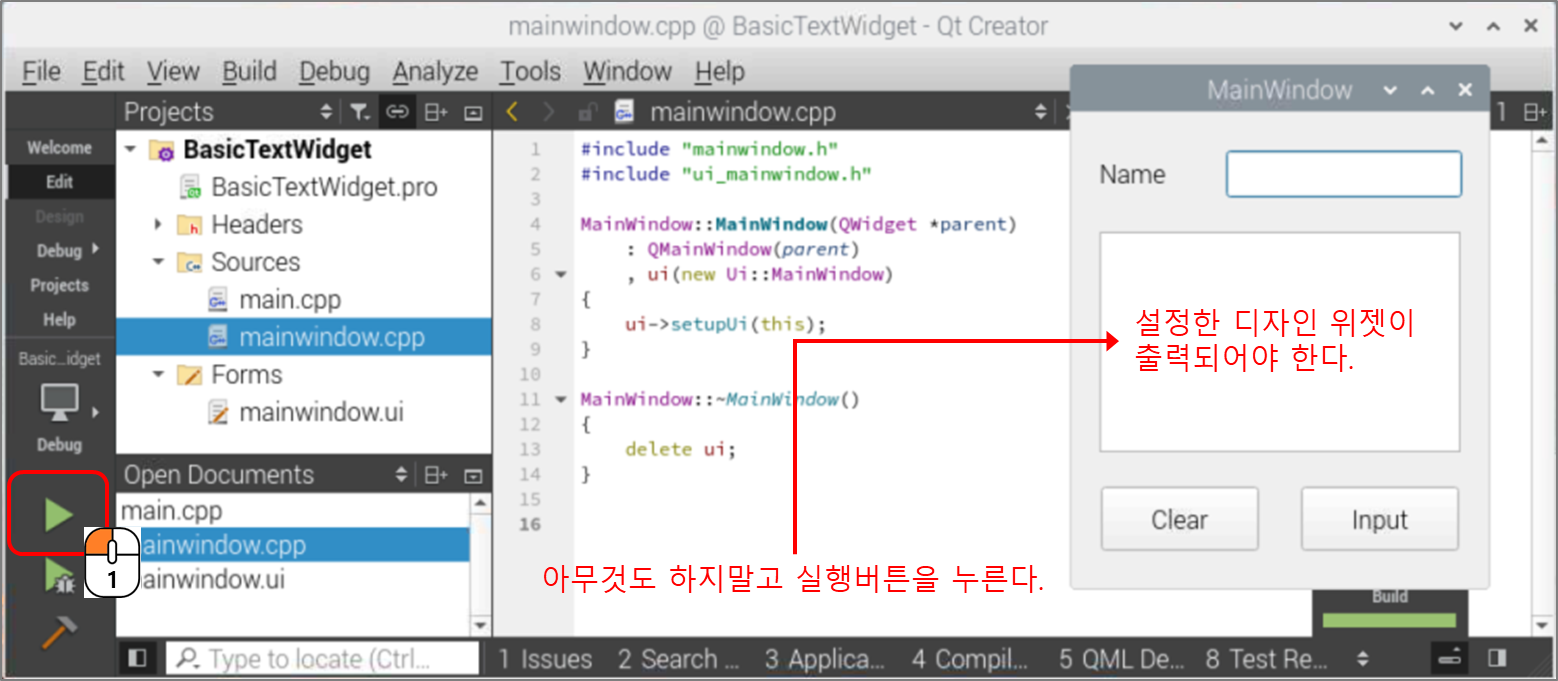The image size is (1558, 681).
Task: Fold the destructor code at line 11
Action: click(560, 399)
